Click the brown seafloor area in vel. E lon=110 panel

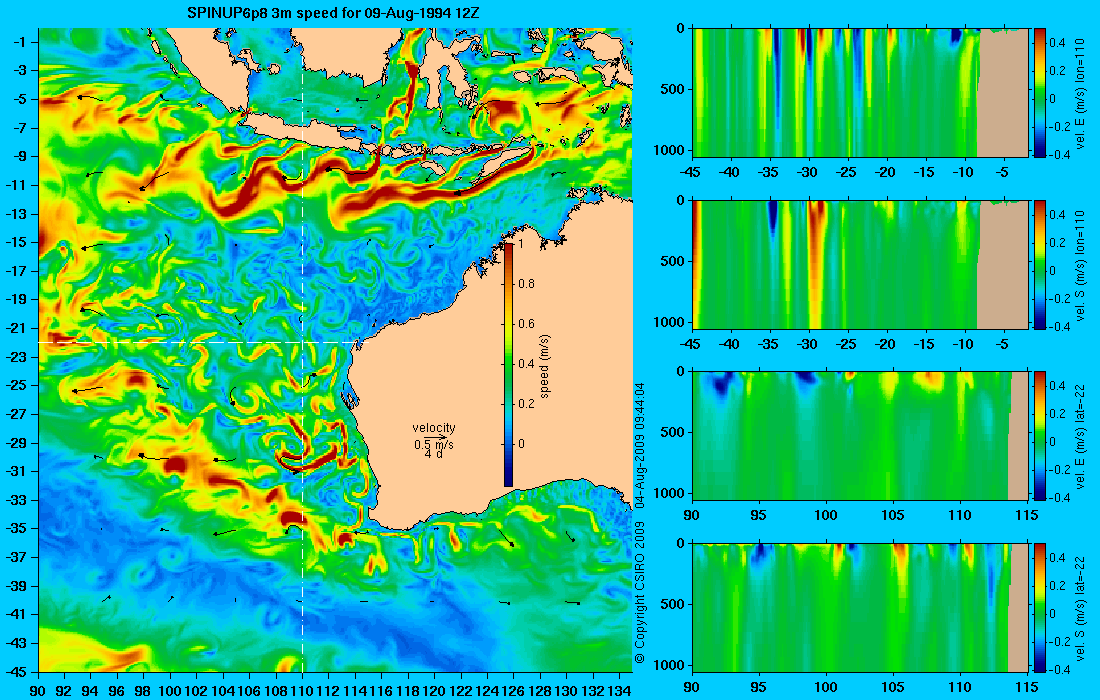point(1002,95)
